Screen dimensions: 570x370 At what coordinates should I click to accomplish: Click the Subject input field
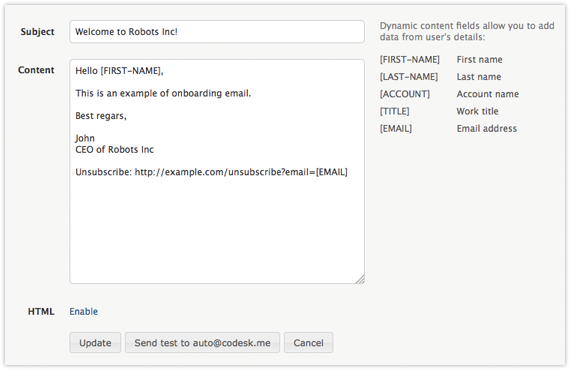[x=217, y=32]
